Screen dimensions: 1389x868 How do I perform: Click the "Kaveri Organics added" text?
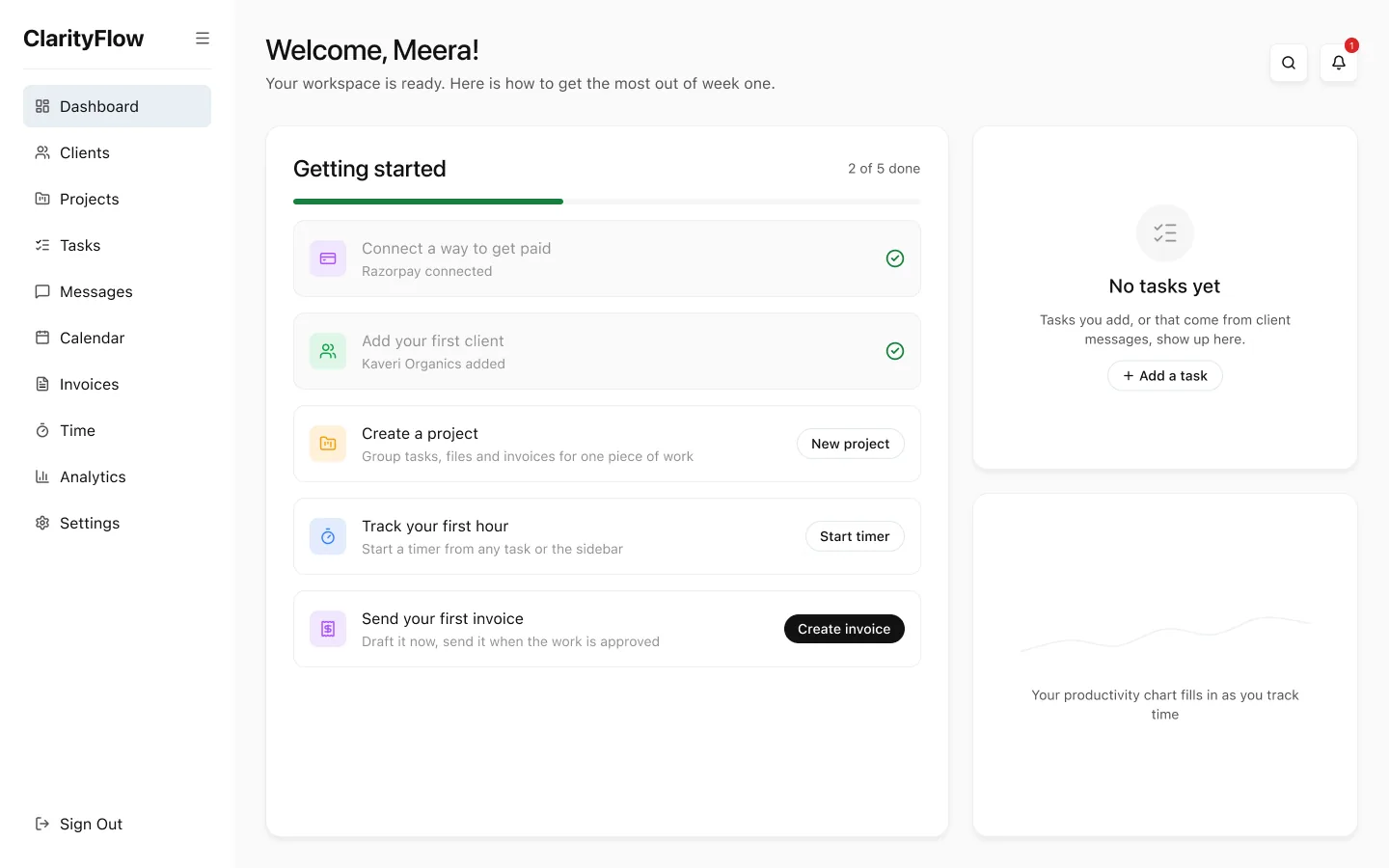tap(433, 365)
